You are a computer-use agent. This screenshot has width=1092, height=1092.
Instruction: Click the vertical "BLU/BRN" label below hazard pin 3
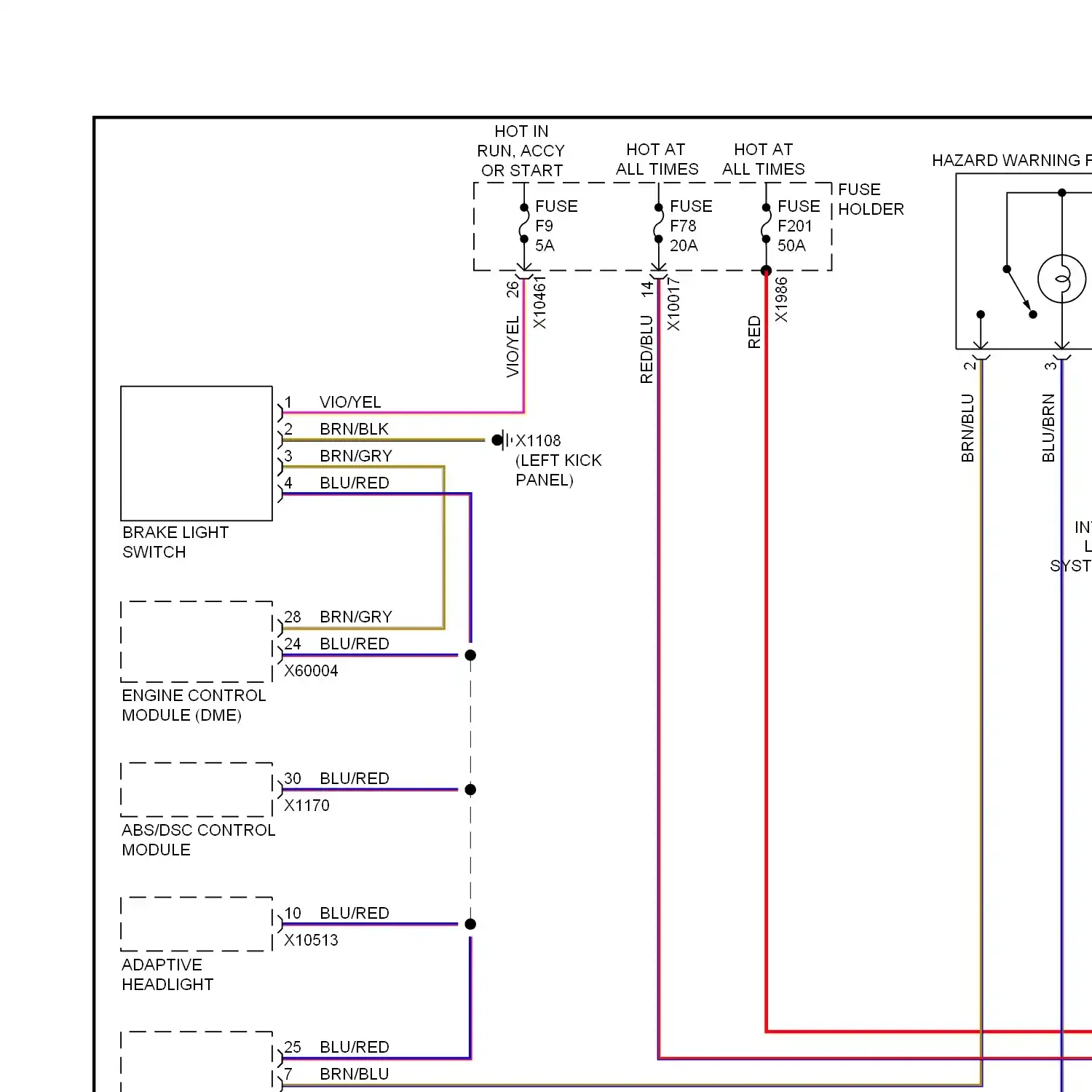pyautogui.click(x=1048, y=428)
